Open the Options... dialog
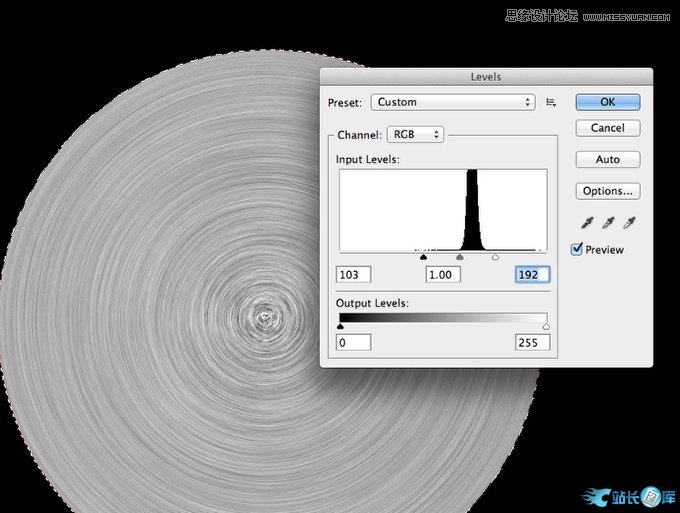Screen dimensions: 680x513 [x=607, y=191]
